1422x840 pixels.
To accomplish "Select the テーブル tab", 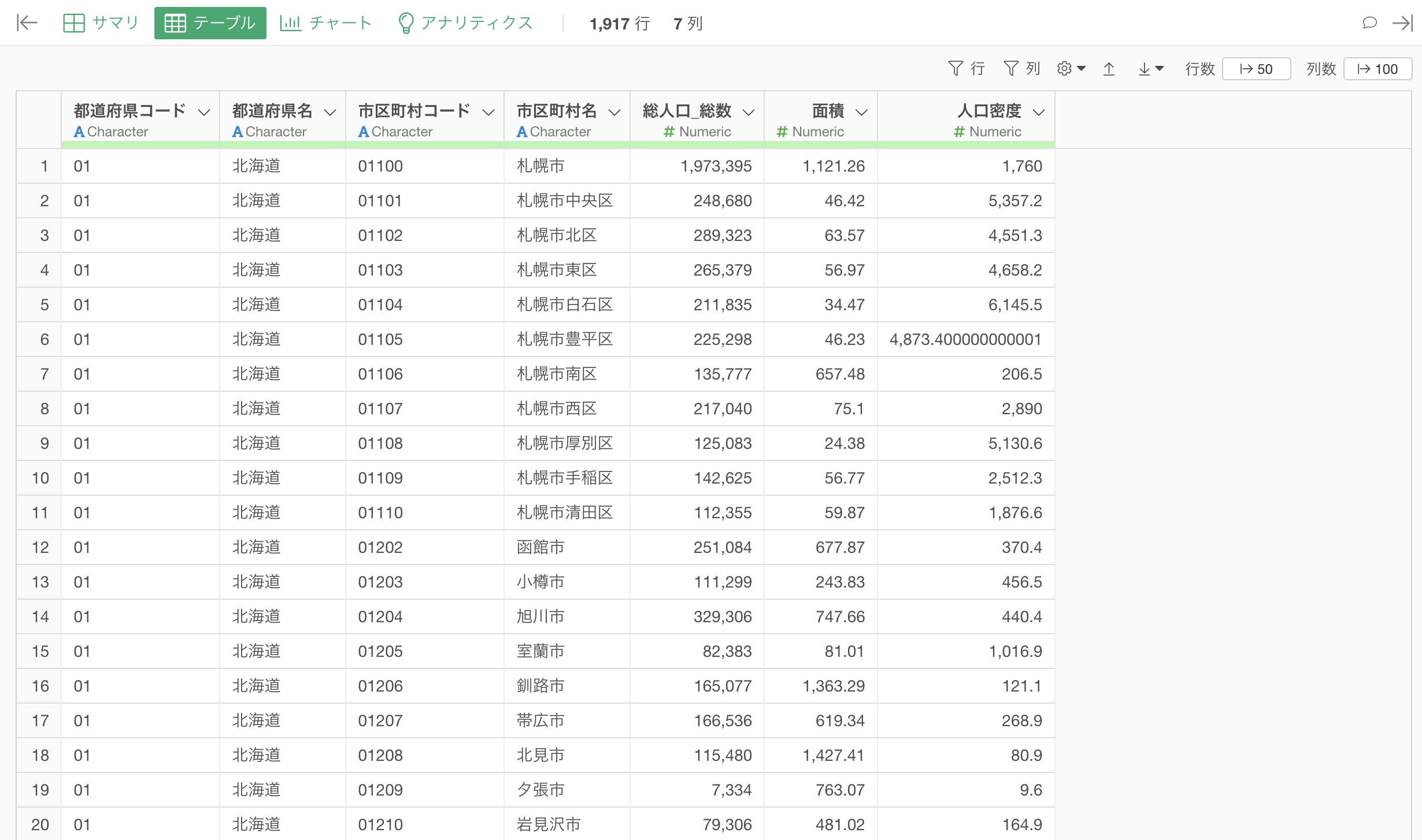I will pyautogui.click(x=210, y=23).
